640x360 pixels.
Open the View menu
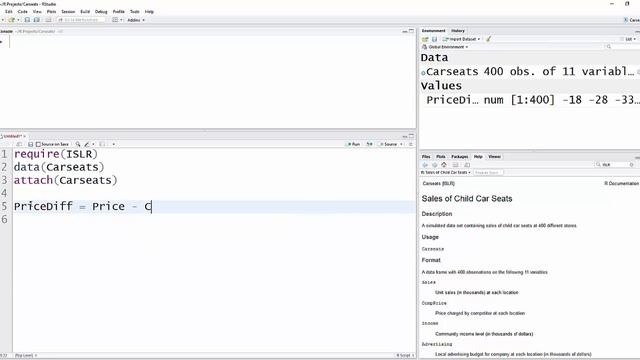coord(37,12)
